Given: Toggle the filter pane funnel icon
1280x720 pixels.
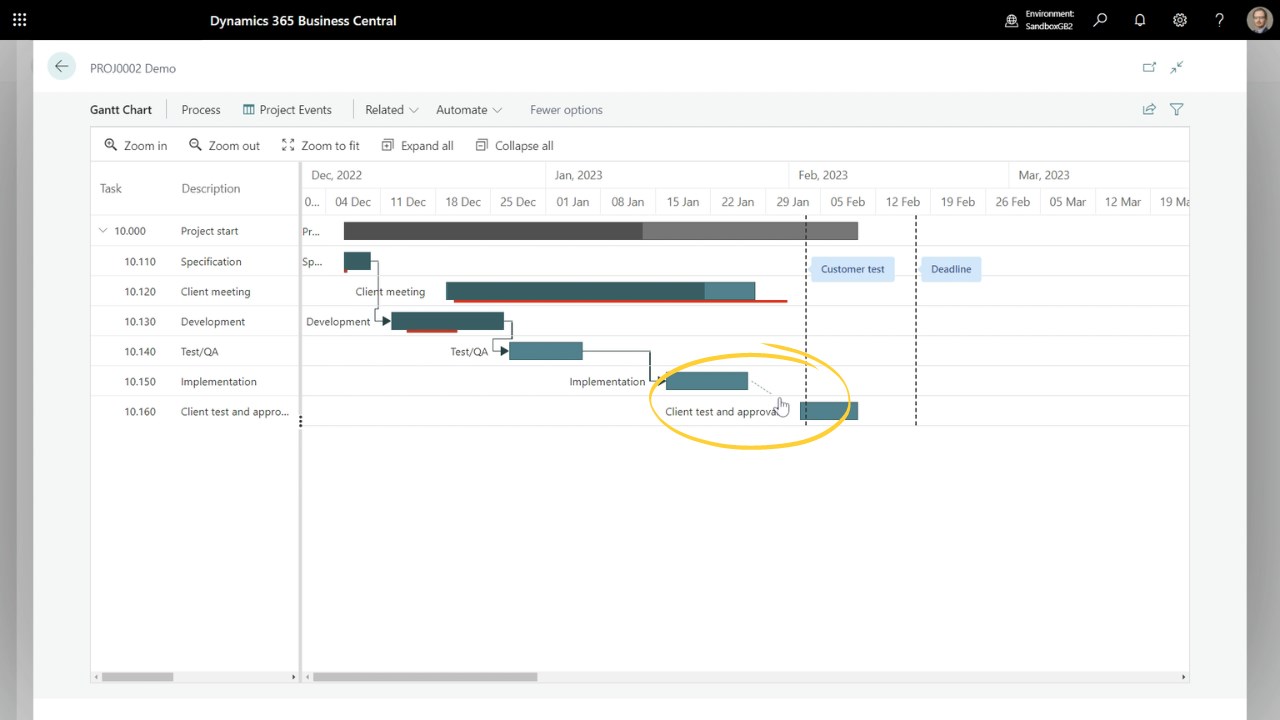Looking at the screenshot, I should point(1177,110).
